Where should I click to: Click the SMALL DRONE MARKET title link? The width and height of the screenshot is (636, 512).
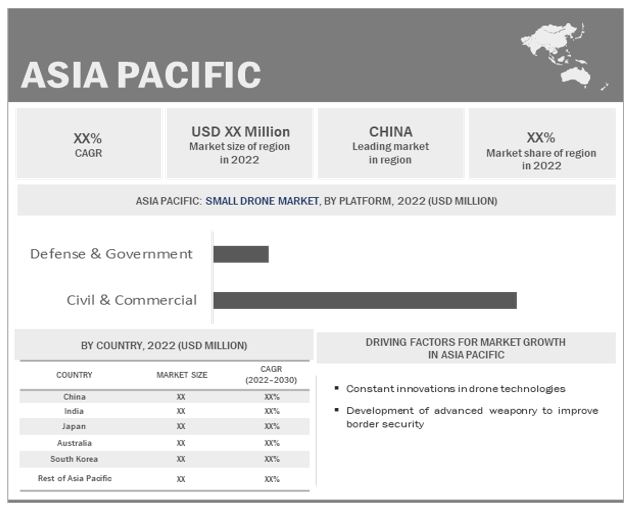tap(261, 201)
